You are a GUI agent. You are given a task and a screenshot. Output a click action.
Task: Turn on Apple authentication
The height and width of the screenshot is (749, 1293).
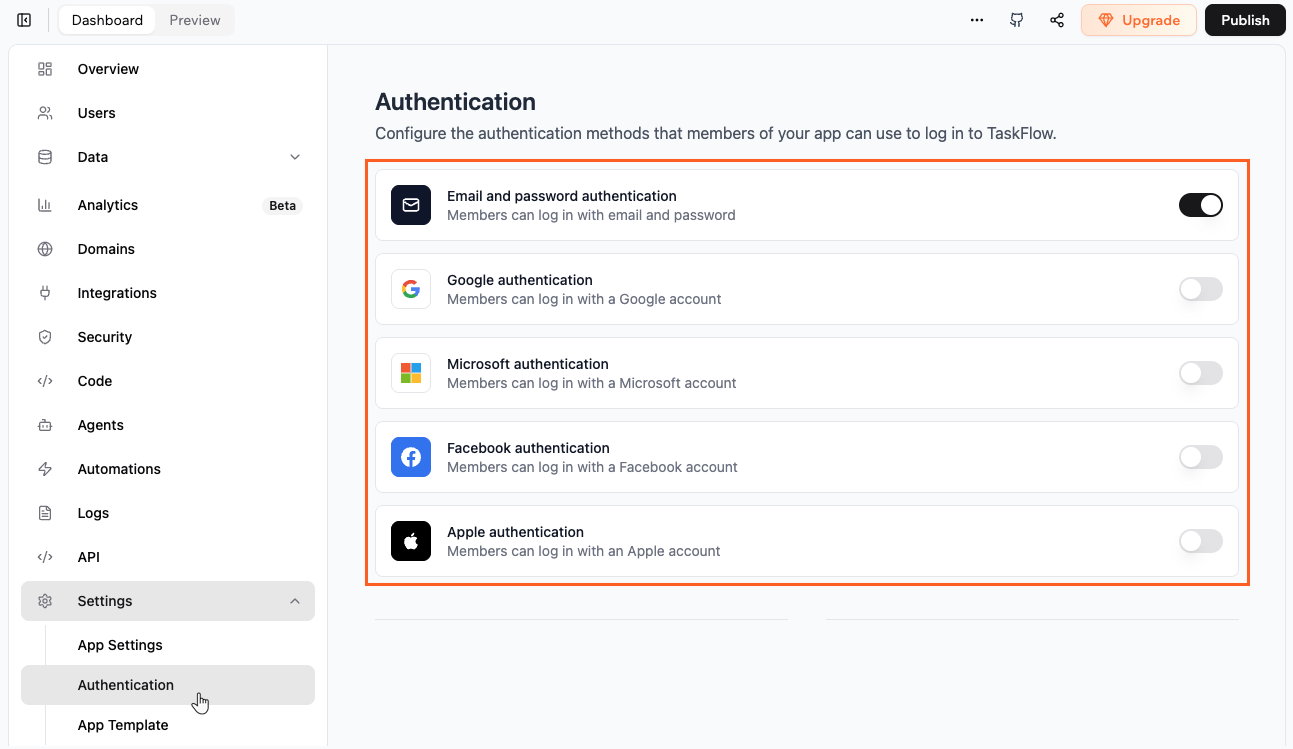coord(1200,541)
